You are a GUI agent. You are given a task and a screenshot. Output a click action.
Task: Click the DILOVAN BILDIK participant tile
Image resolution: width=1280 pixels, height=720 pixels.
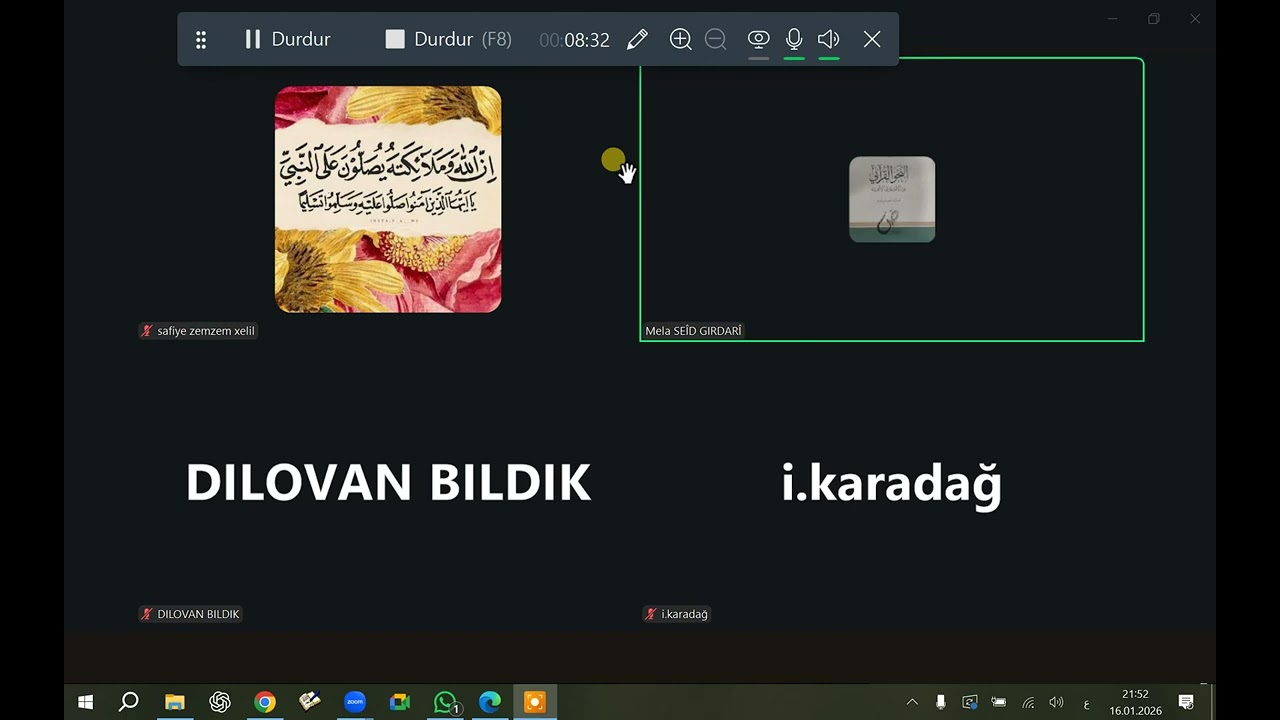coord(388,482)
